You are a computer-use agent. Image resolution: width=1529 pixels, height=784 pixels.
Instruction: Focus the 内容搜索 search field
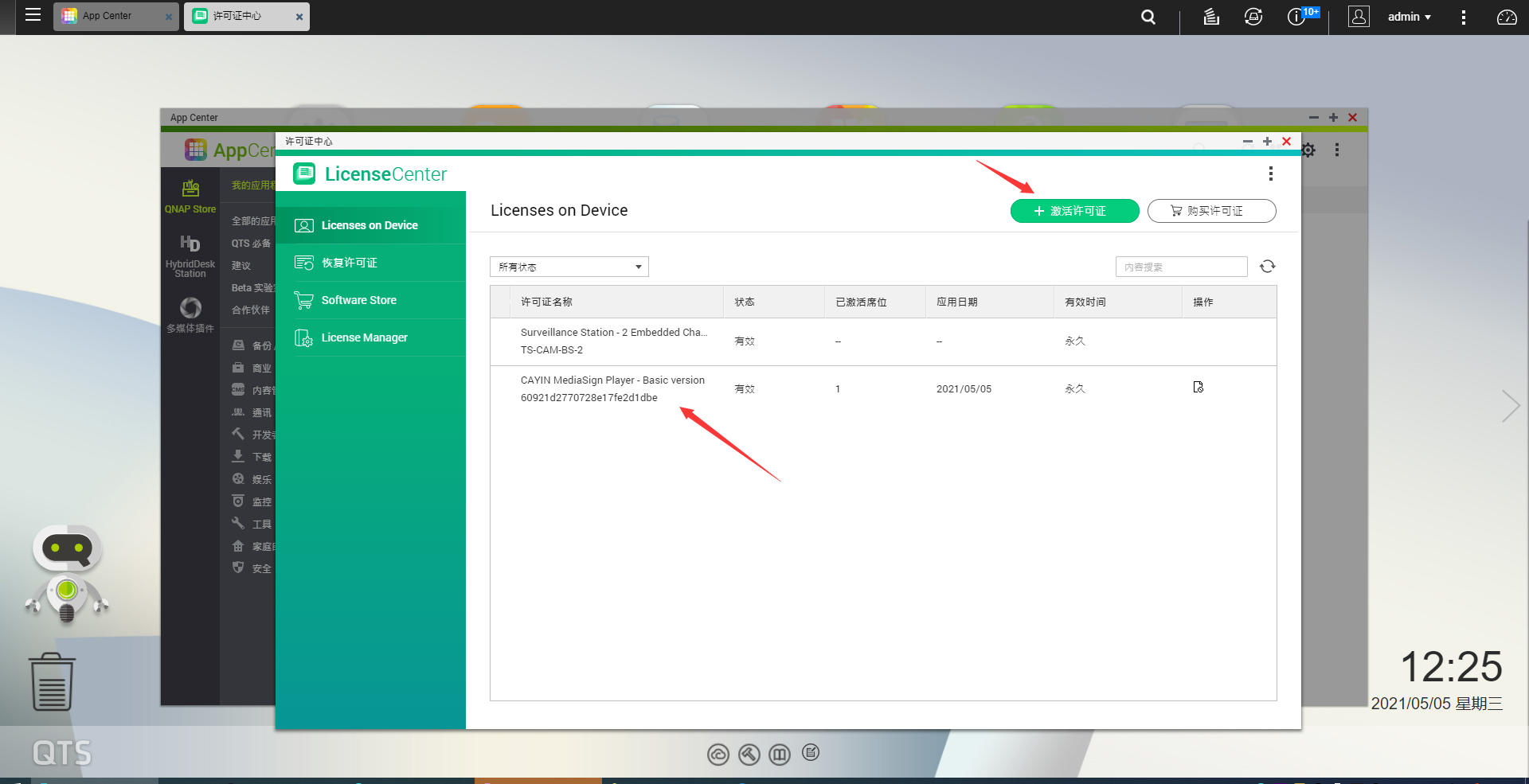tap(1180, 267)
